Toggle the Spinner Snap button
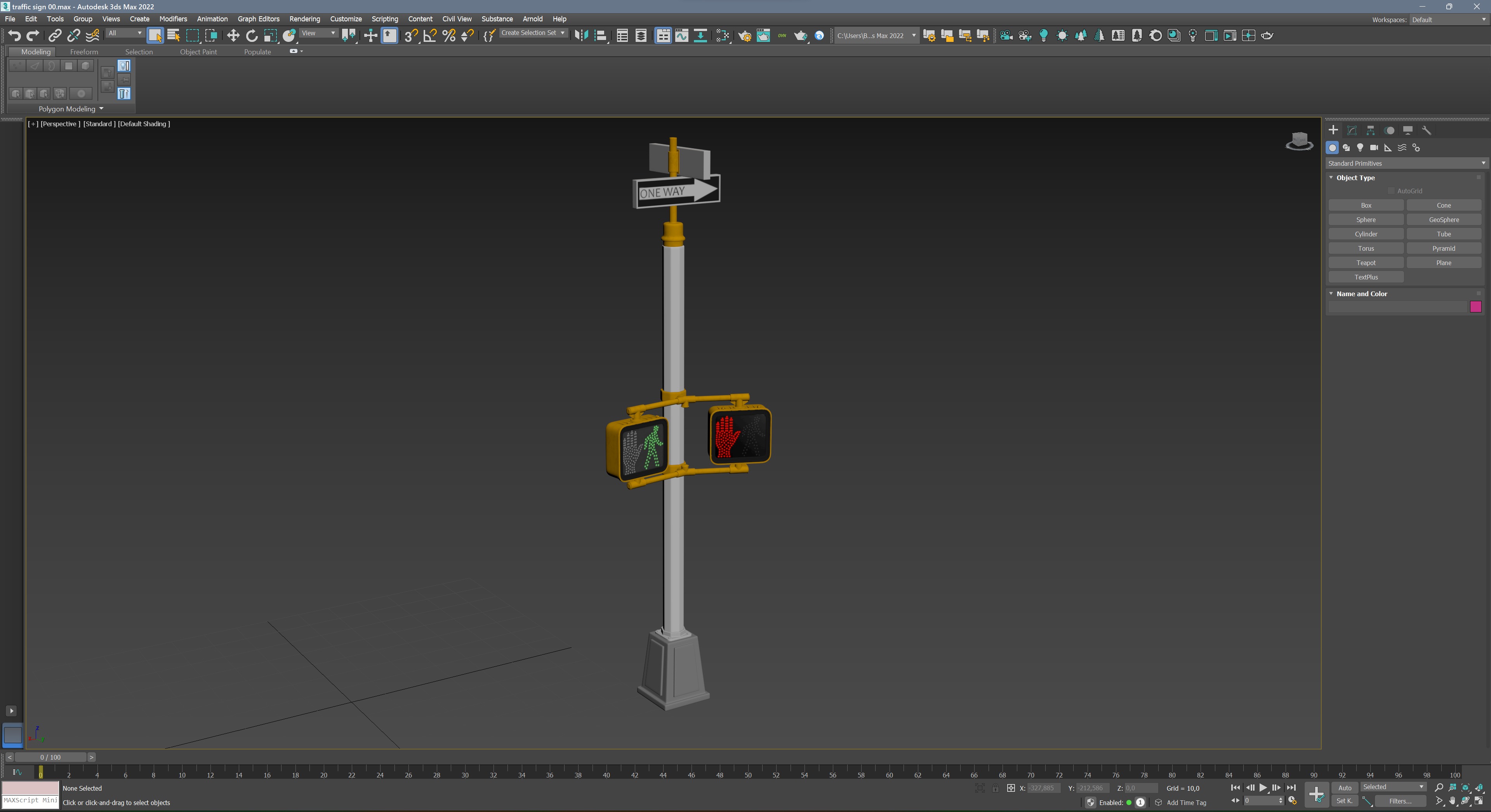1491x812 pixels. click(467, 36)
